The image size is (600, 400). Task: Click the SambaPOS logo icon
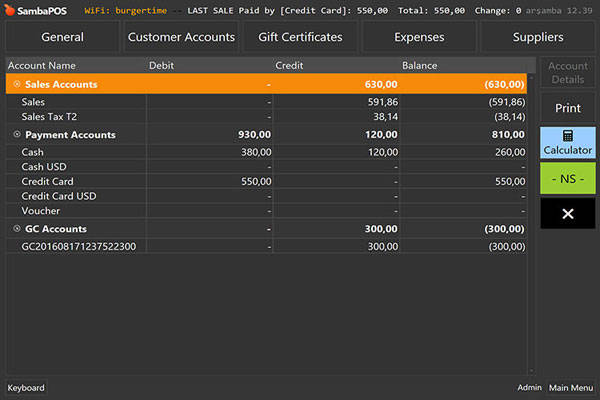(x=10, y=10)
